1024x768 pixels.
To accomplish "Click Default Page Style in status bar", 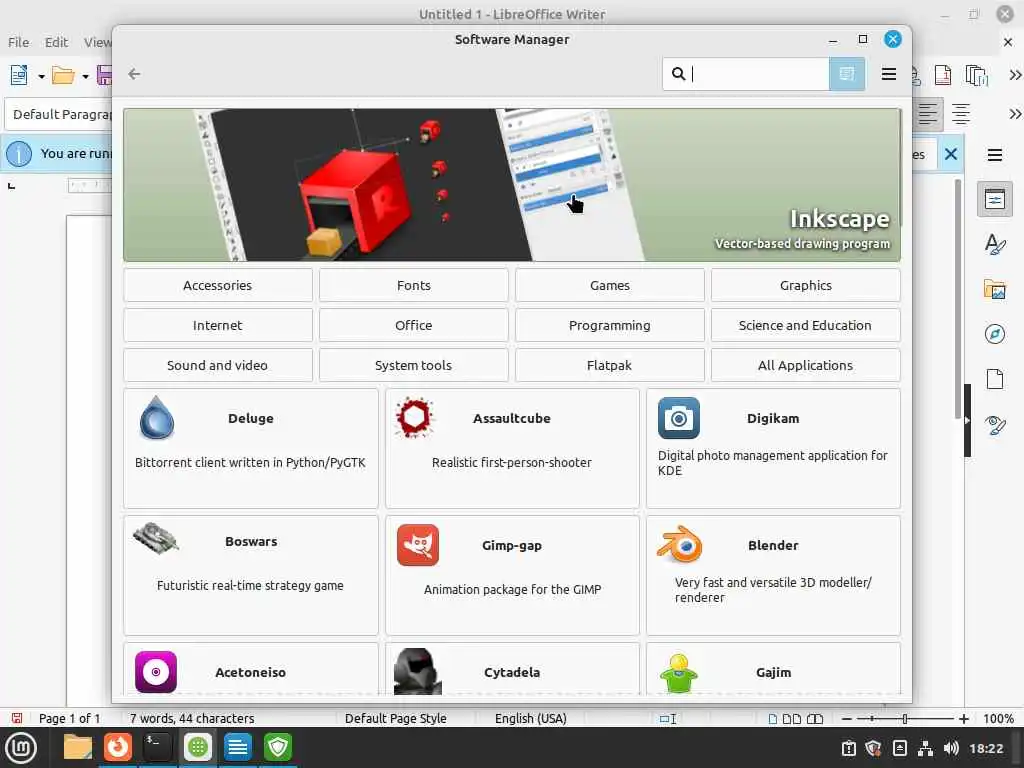I will [396, 718].
